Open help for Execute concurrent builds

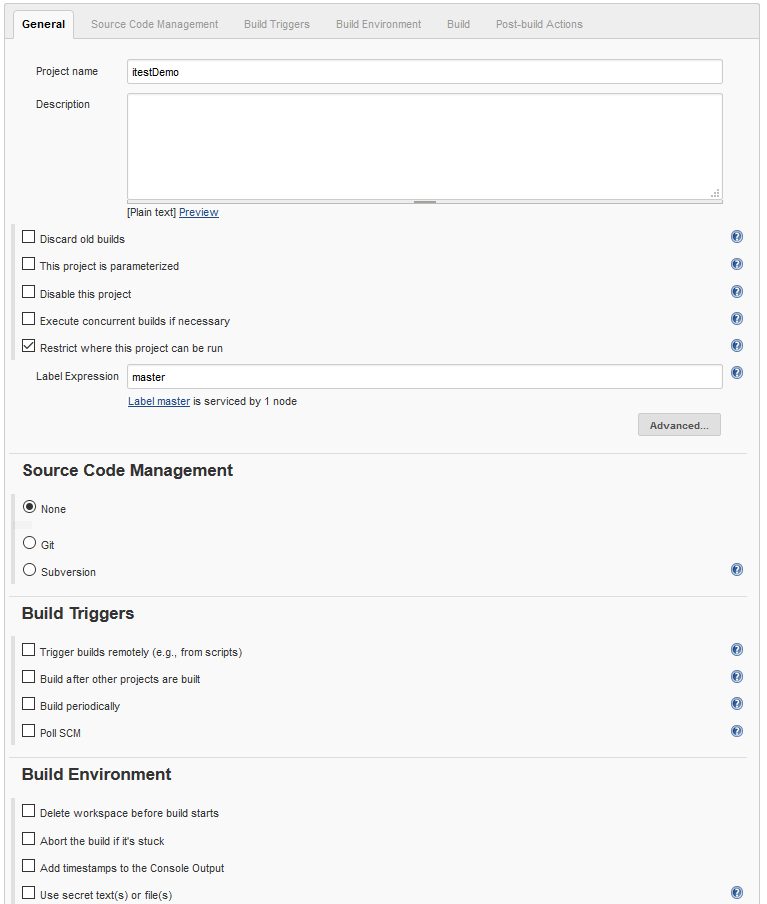point(736,319)
